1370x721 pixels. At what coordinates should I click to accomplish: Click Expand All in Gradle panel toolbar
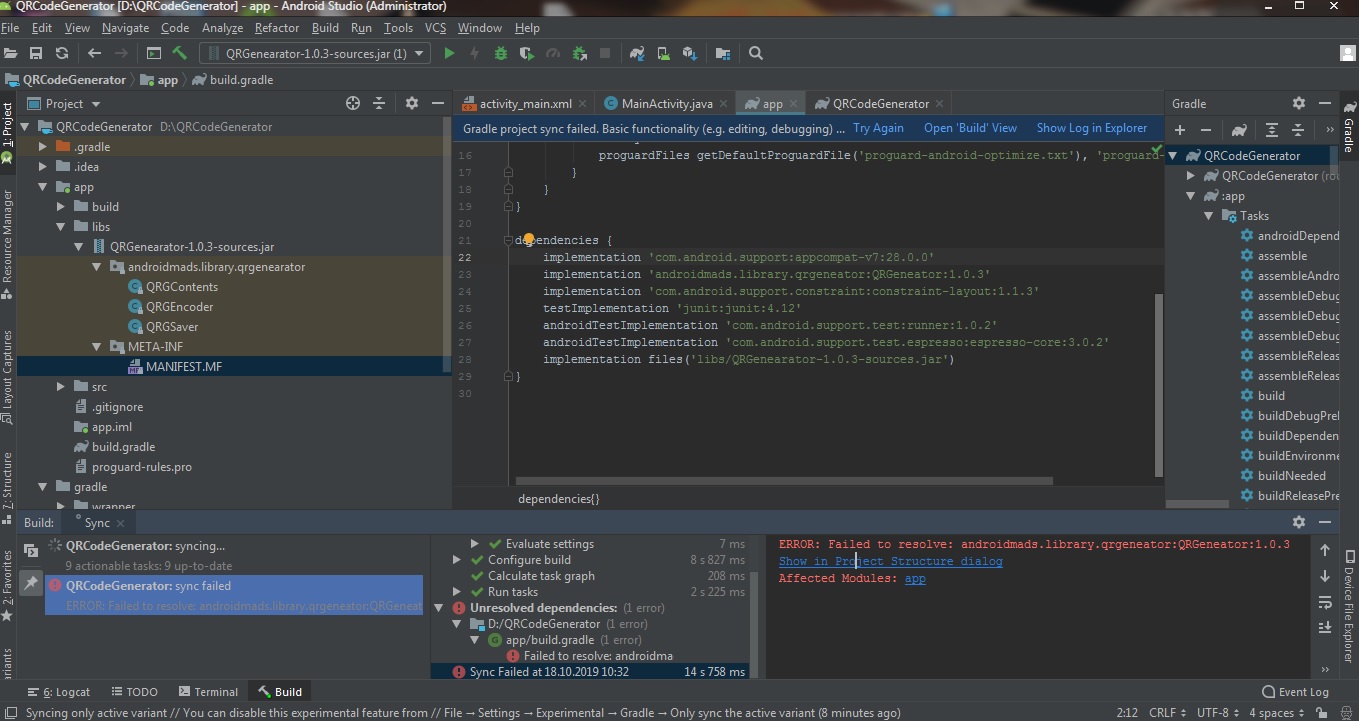click(1271, 130)
